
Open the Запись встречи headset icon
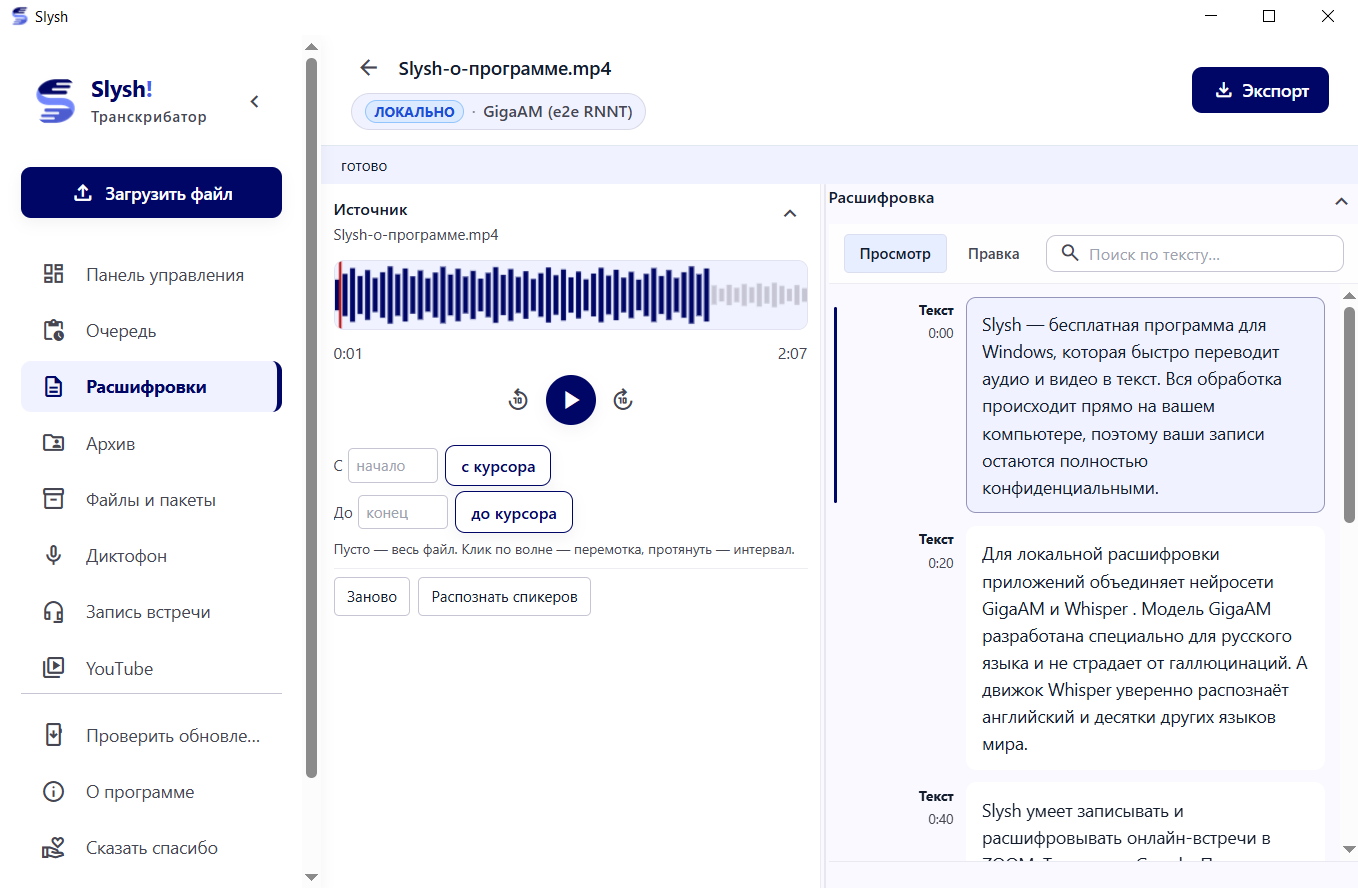[53, 612]
